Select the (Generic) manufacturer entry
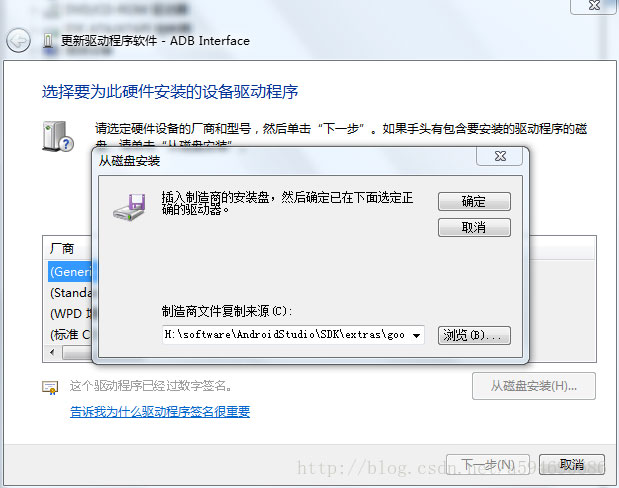 pyautogui.click(x=70, y=272)
